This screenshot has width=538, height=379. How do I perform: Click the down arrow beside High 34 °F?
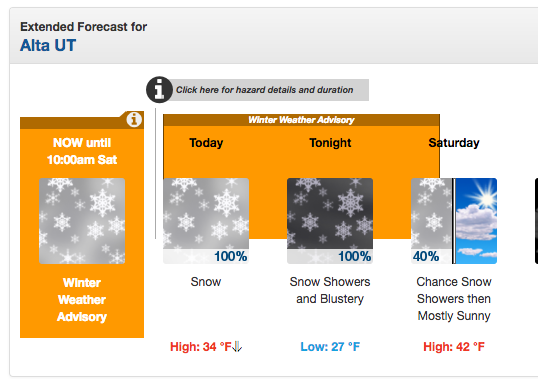[237, 347]
